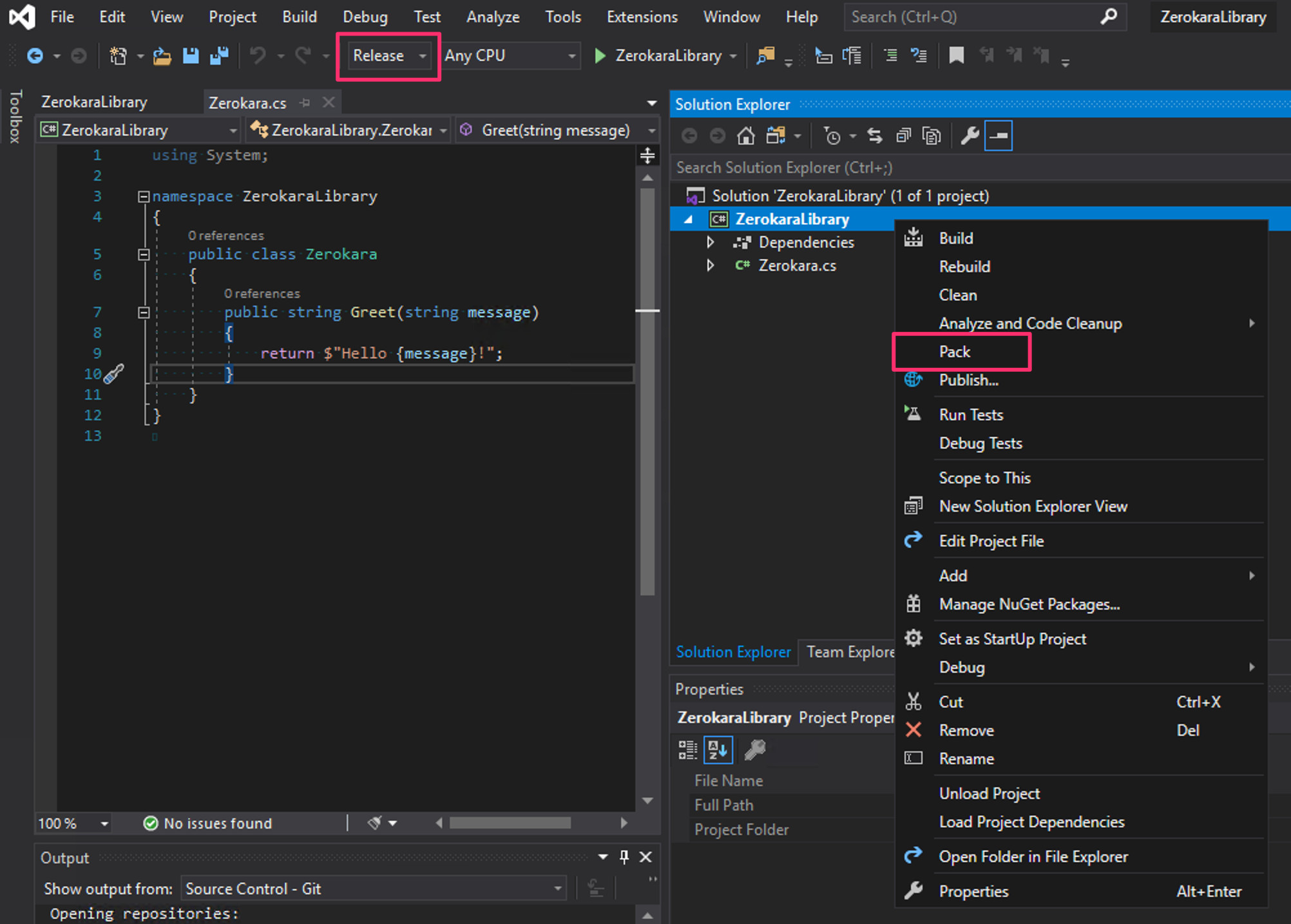The width and height of the screenshot is (1291, 924).
Task: Open the Extensions menu
Action: click(x=642, y=17)
